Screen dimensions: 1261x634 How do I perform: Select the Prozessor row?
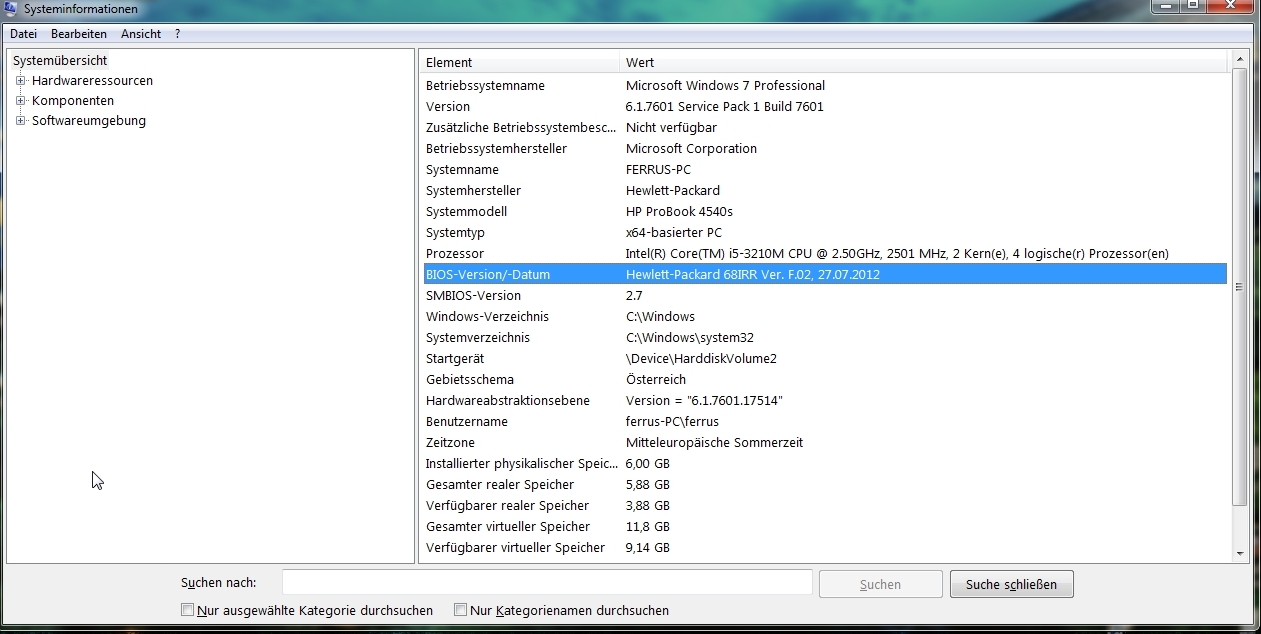tap(823, 254)
